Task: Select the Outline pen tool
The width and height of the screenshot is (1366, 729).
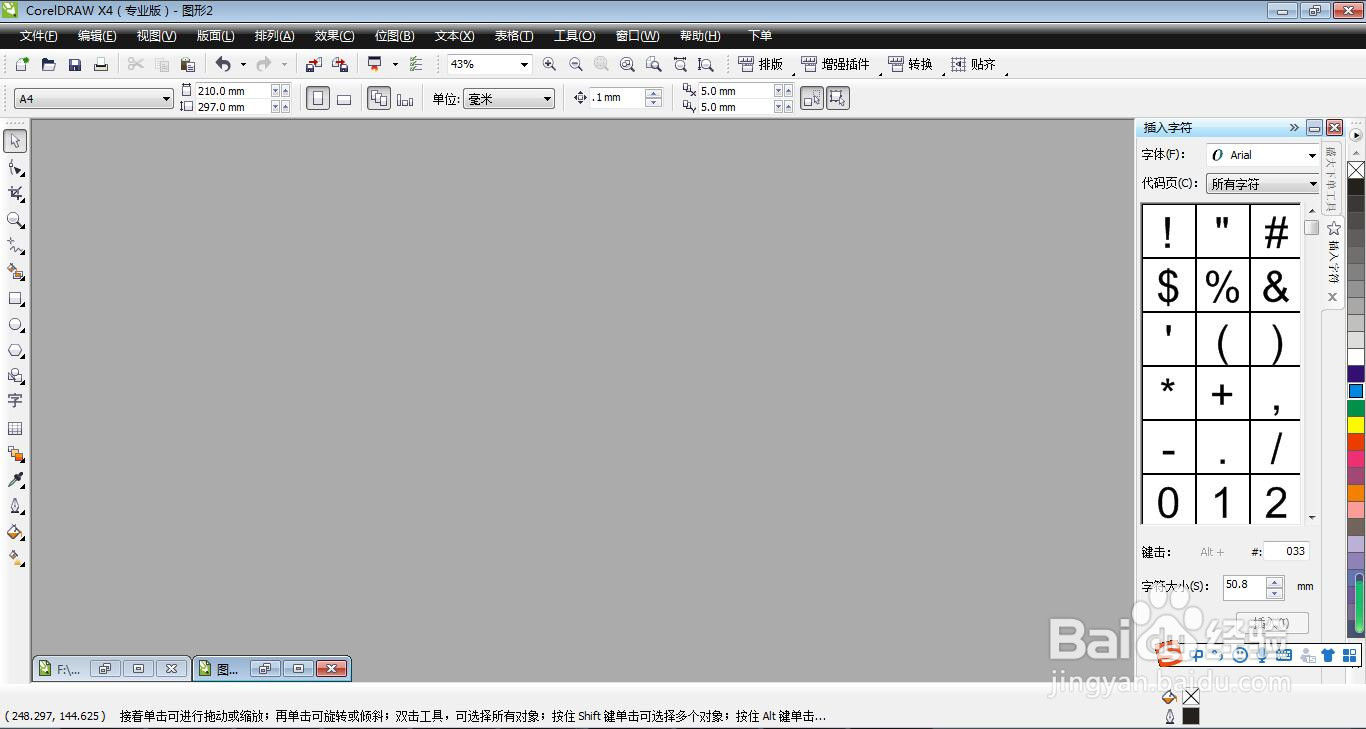Action: pyautogui.click(x=15, y=506)
